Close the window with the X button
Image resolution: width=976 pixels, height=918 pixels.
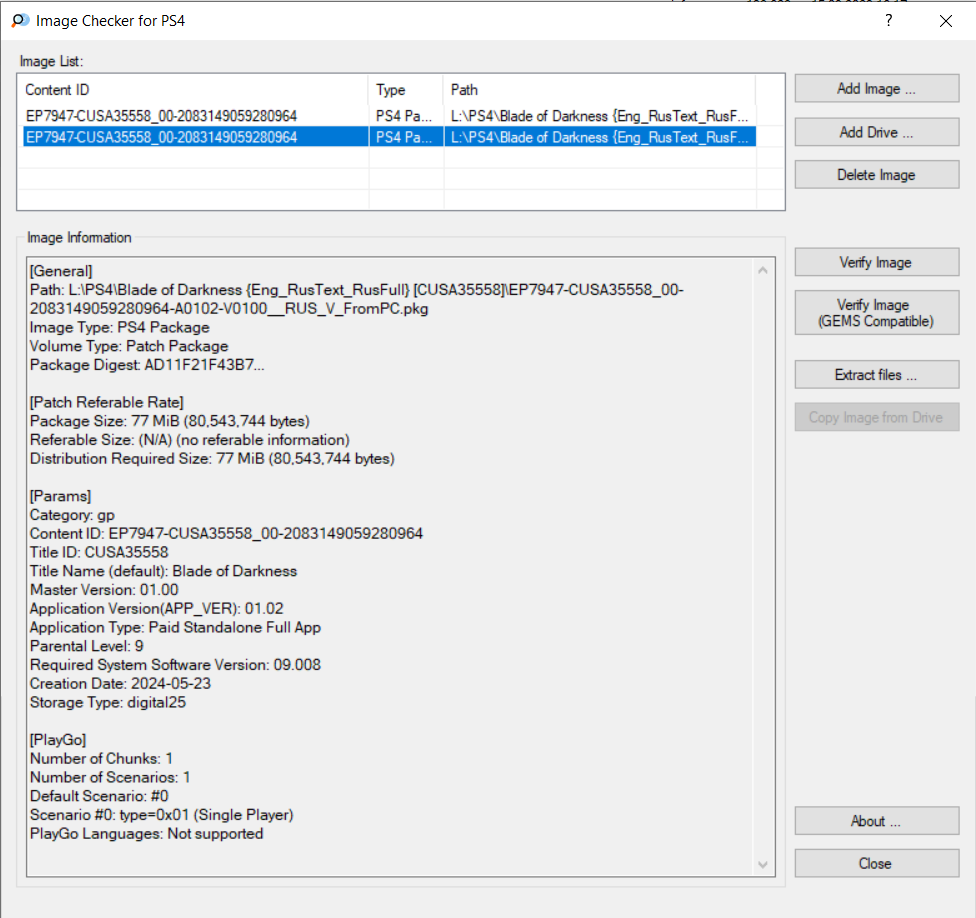(x=946, y=21)
